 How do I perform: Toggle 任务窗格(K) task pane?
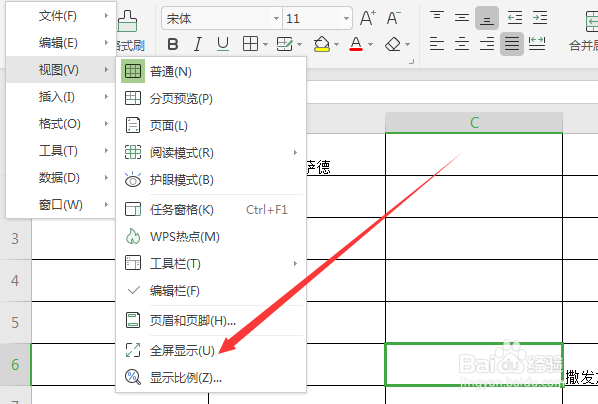tap(211, 210)
